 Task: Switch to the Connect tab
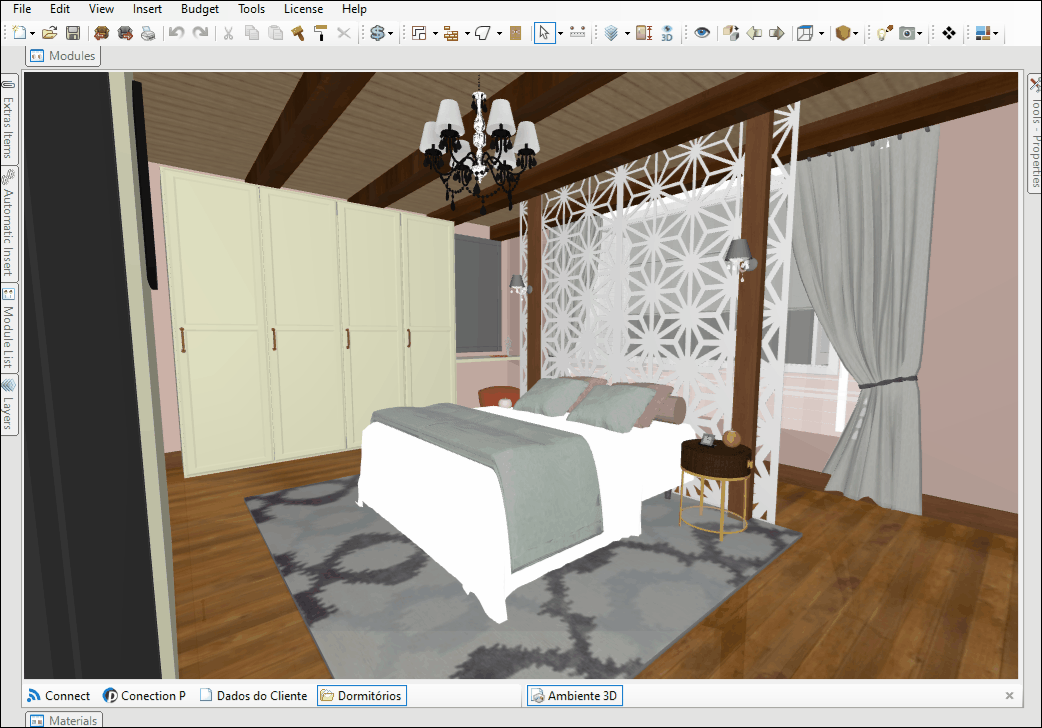click(x=58, y=695)
